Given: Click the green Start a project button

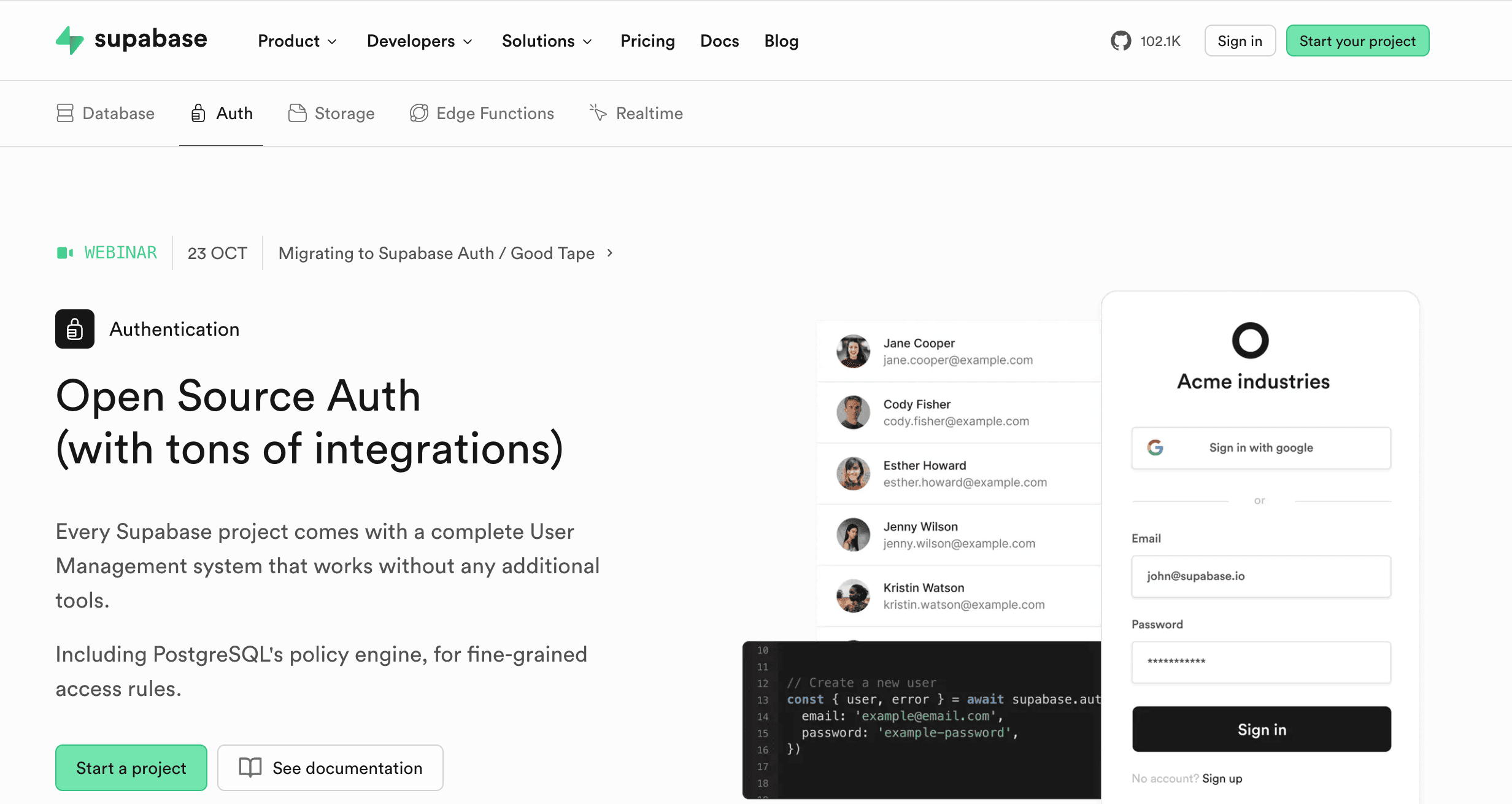Looking at the screenshot, I should pyautogui.click(x=131, y=767).
